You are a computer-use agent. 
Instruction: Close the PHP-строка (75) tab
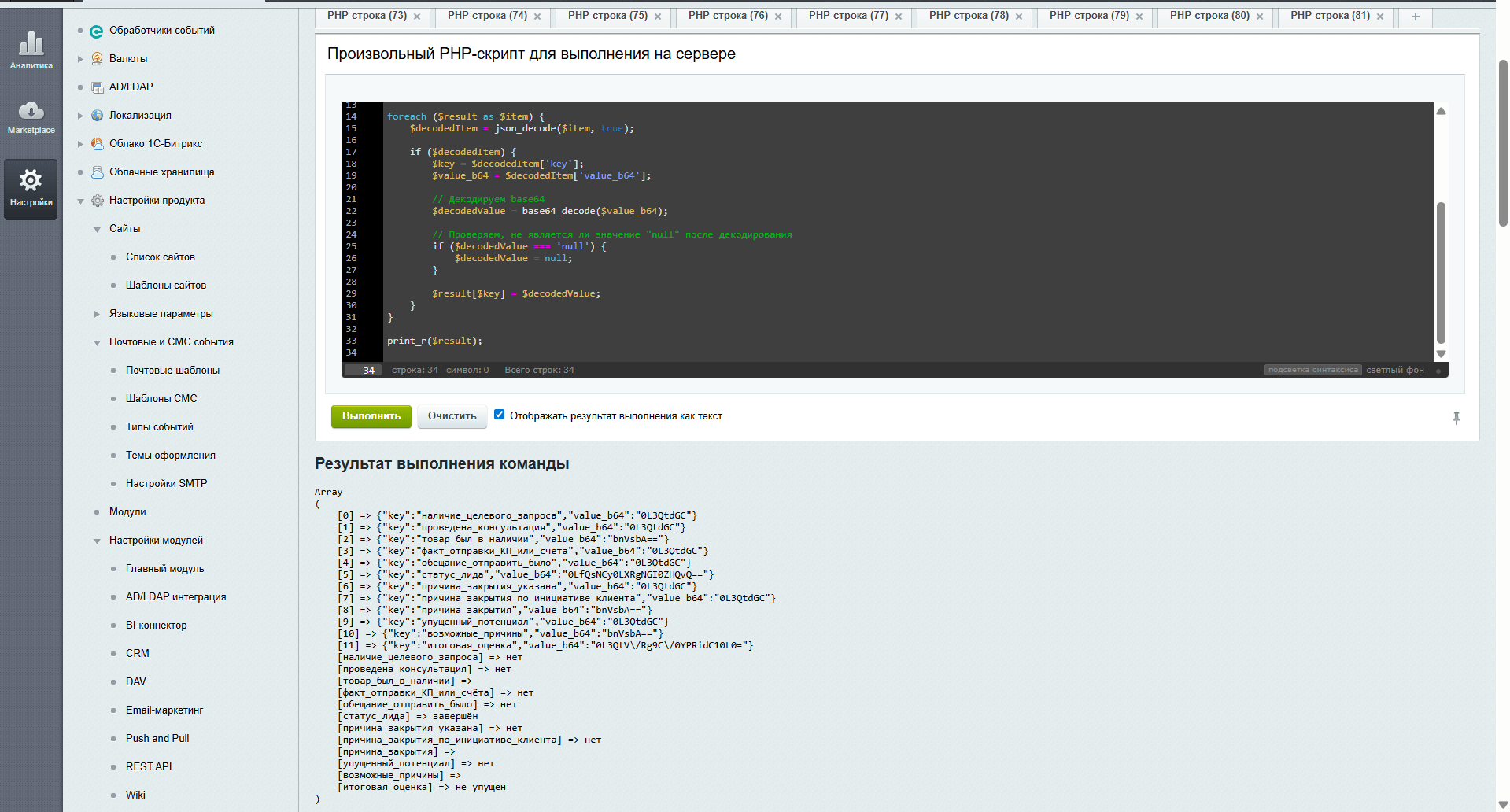pos(658,17)
